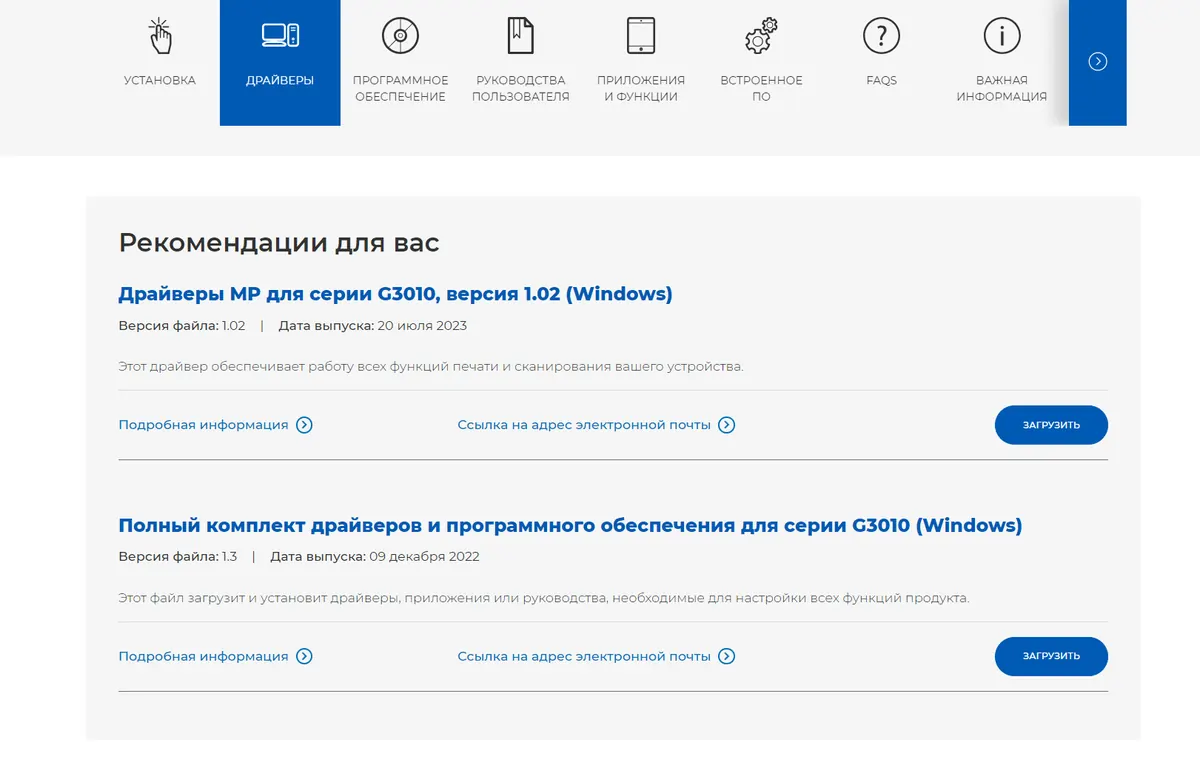1200x762 pixels.
Task: Open the FAQS tab
Action: click(x=881, y=63)
